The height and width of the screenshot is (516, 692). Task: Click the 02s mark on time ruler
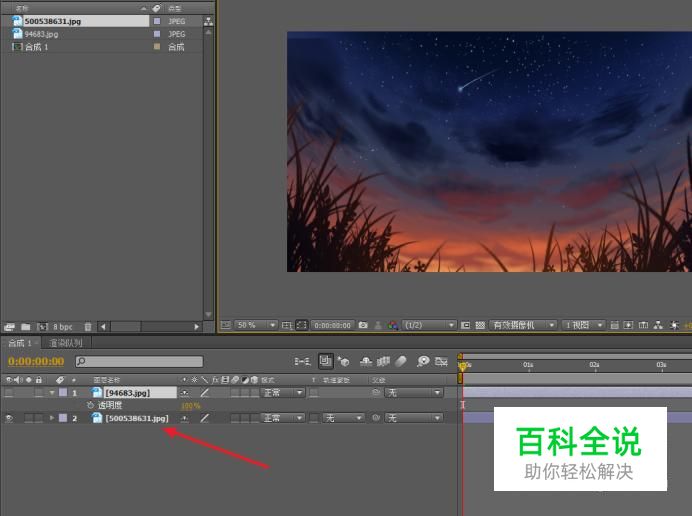click(x=594, y=365)
